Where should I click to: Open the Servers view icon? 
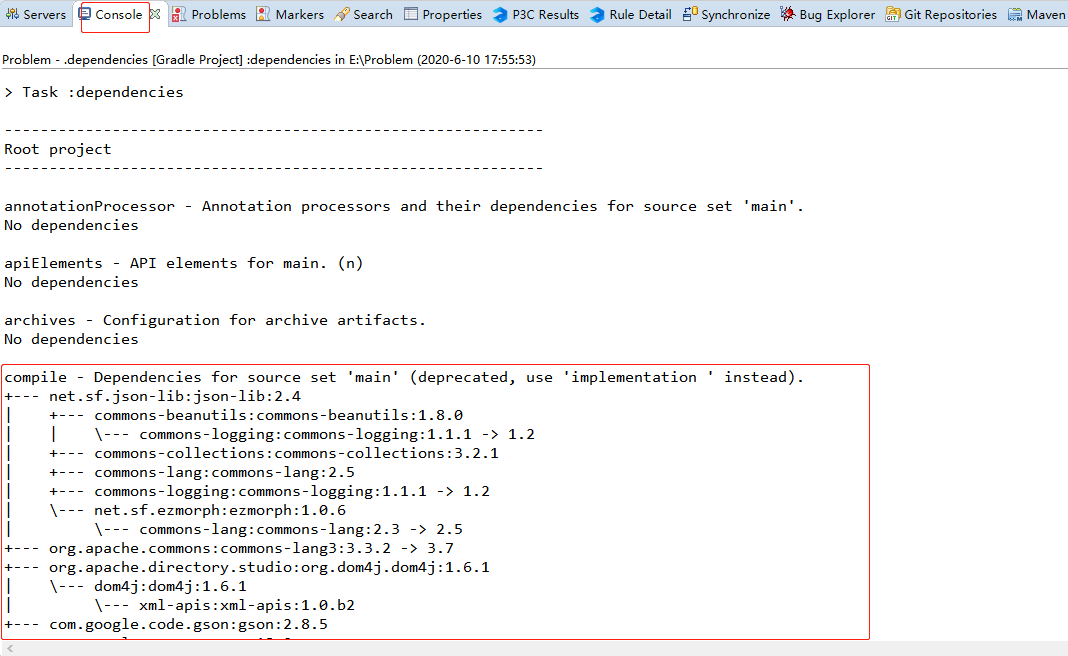(x=10, y=14)
